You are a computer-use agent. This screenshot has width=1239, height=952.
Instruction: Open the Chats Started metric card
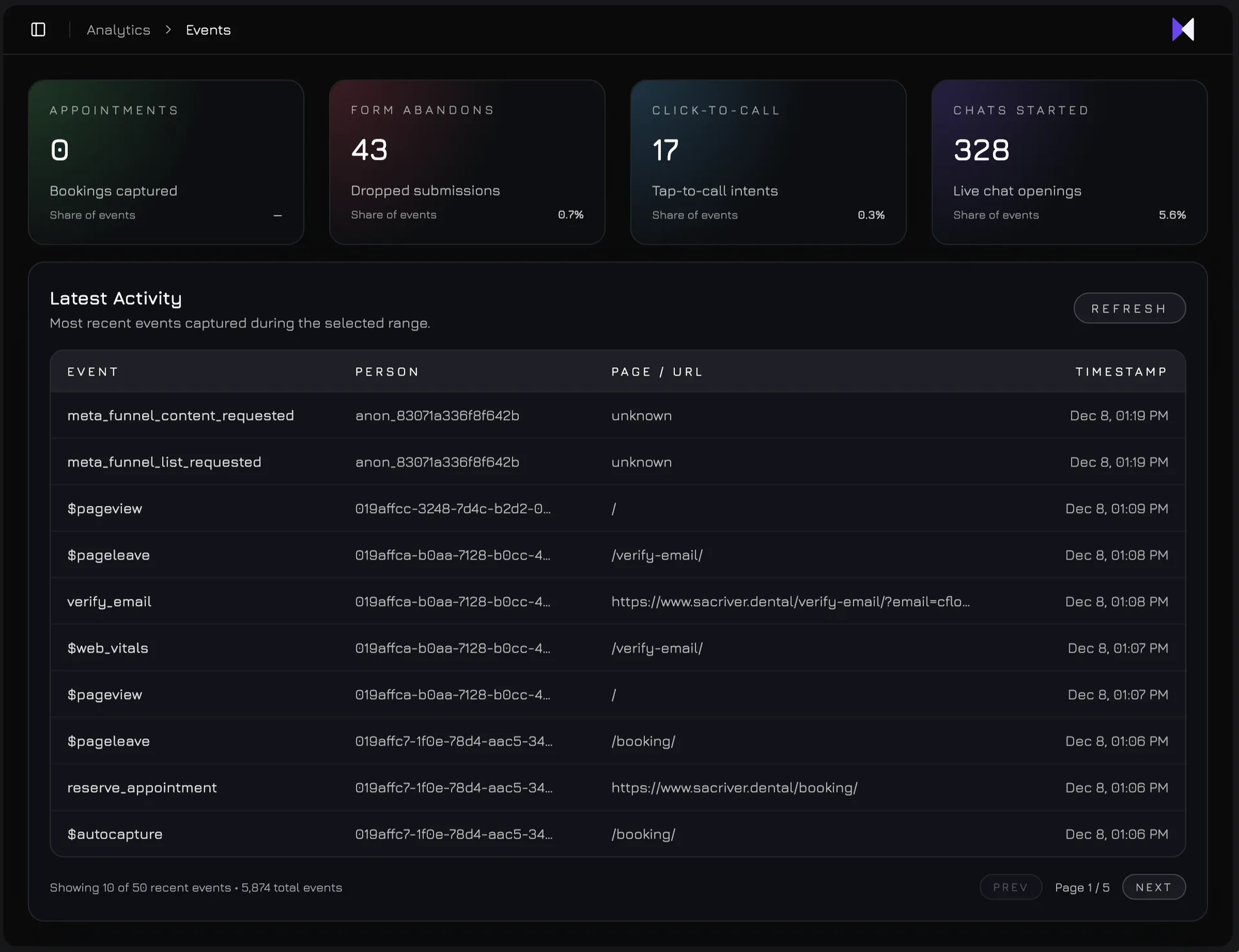1069,161
